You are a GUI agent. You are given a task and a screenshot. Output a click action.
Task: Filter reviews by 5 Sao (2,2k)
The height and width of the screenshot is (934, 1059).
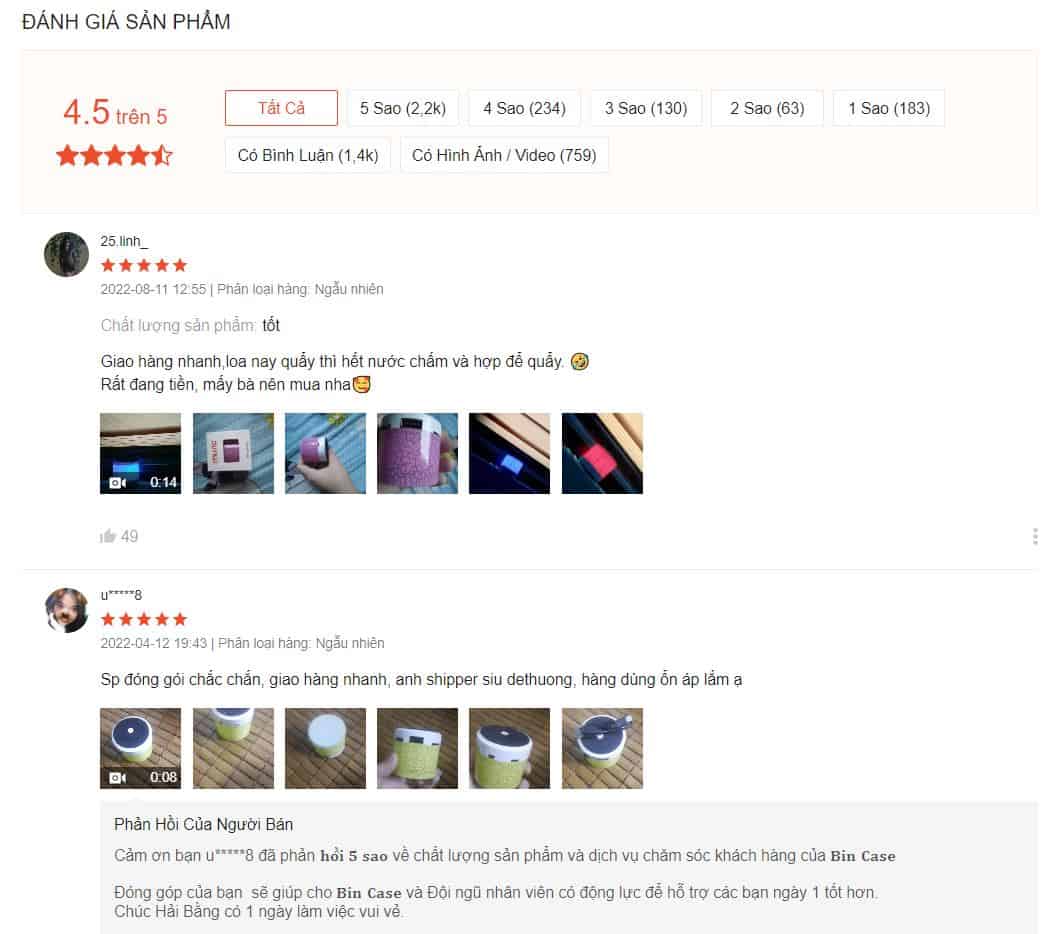403,108
